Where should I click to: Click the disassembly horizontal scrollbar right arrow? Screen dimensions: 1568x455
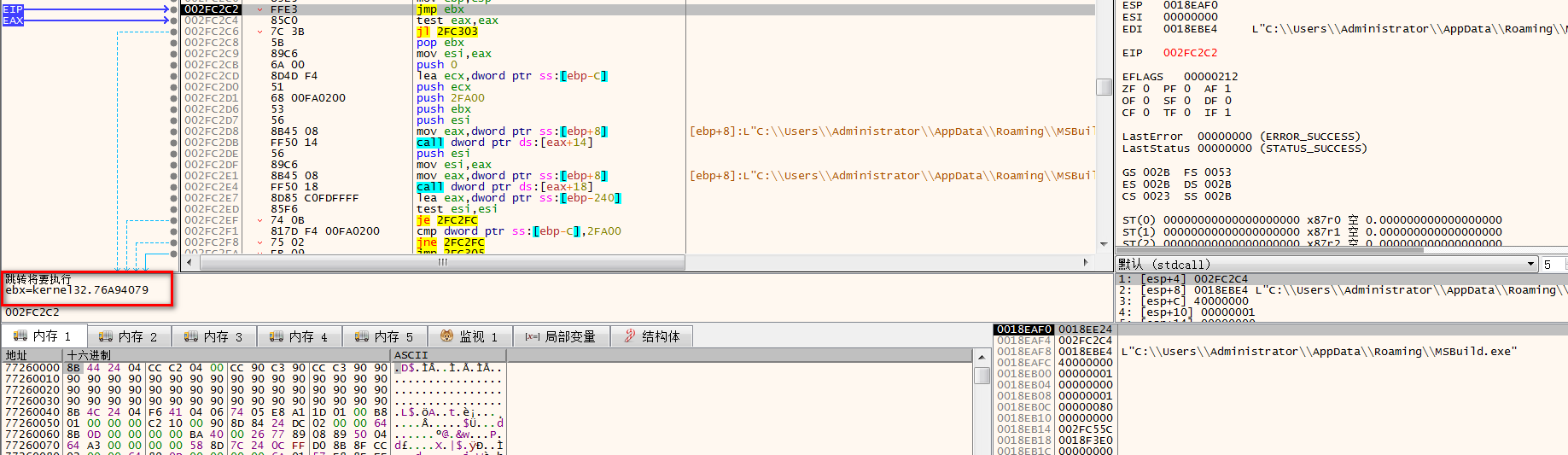(1086, 263)
